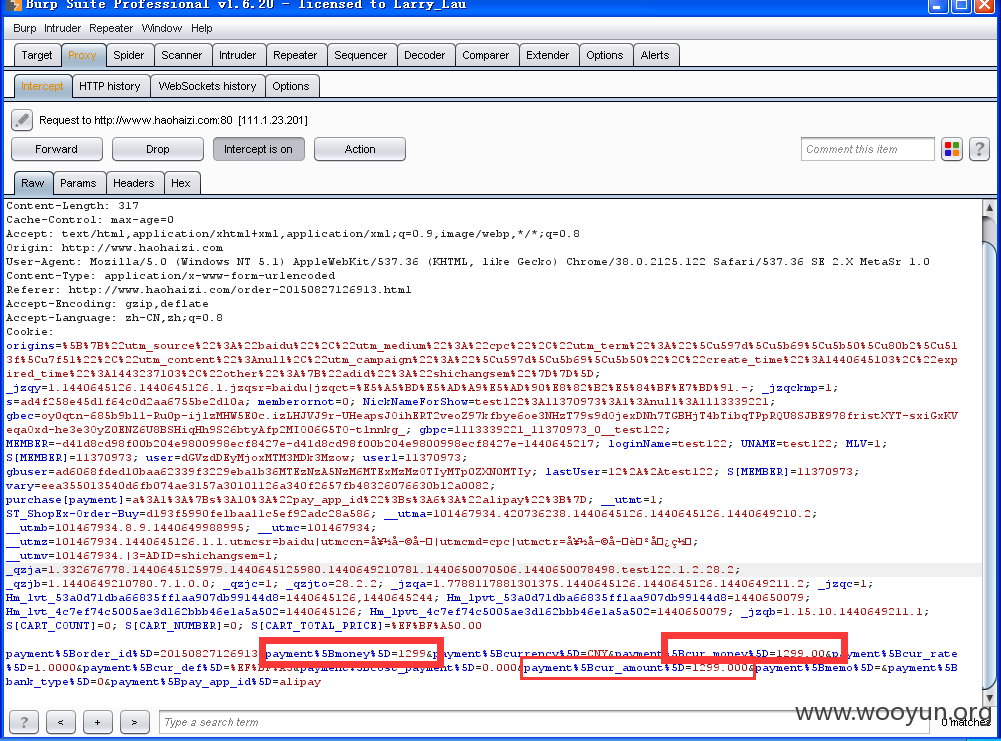Open the Burp menu
The image size is (1001, 741).
pyautogui.click(x=24, y=28)
